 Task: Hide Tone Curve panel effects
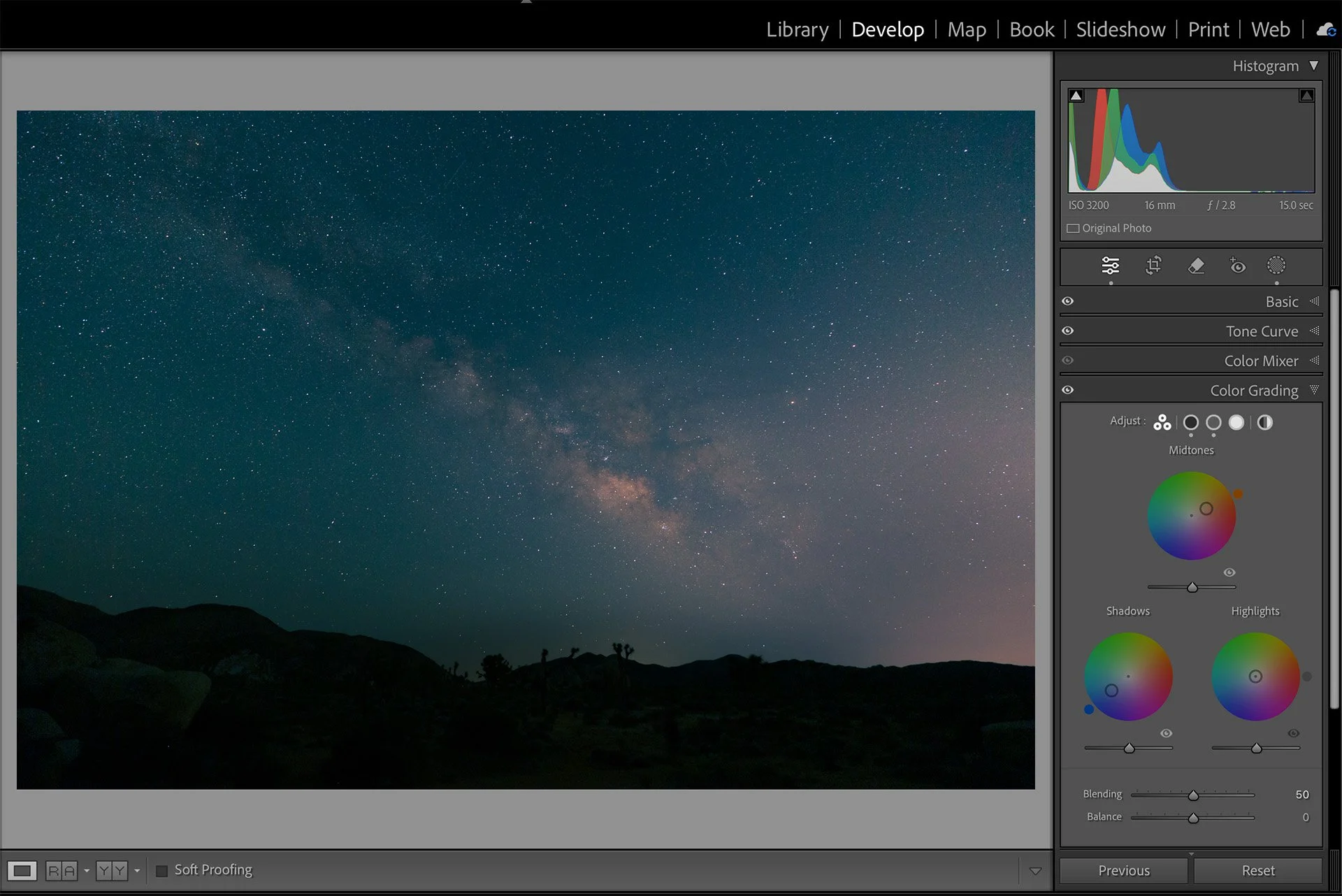(x=1067, y=331)
